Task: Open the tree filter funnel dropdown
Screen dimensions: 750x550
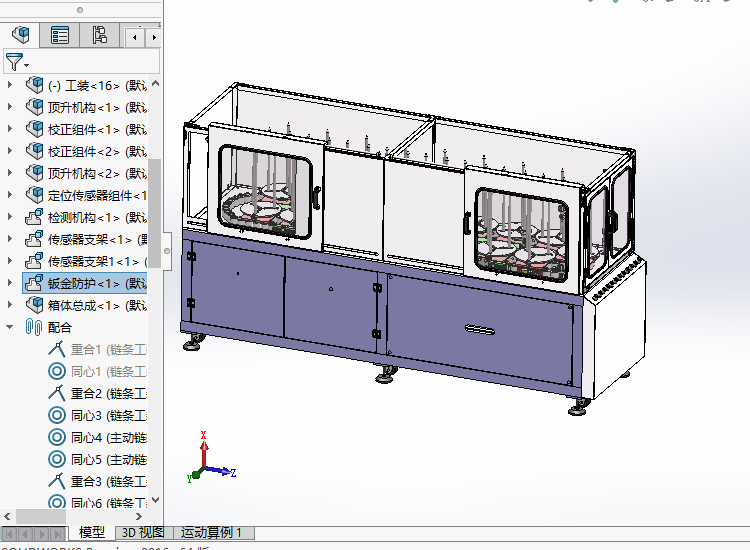Action: (17, 62)
